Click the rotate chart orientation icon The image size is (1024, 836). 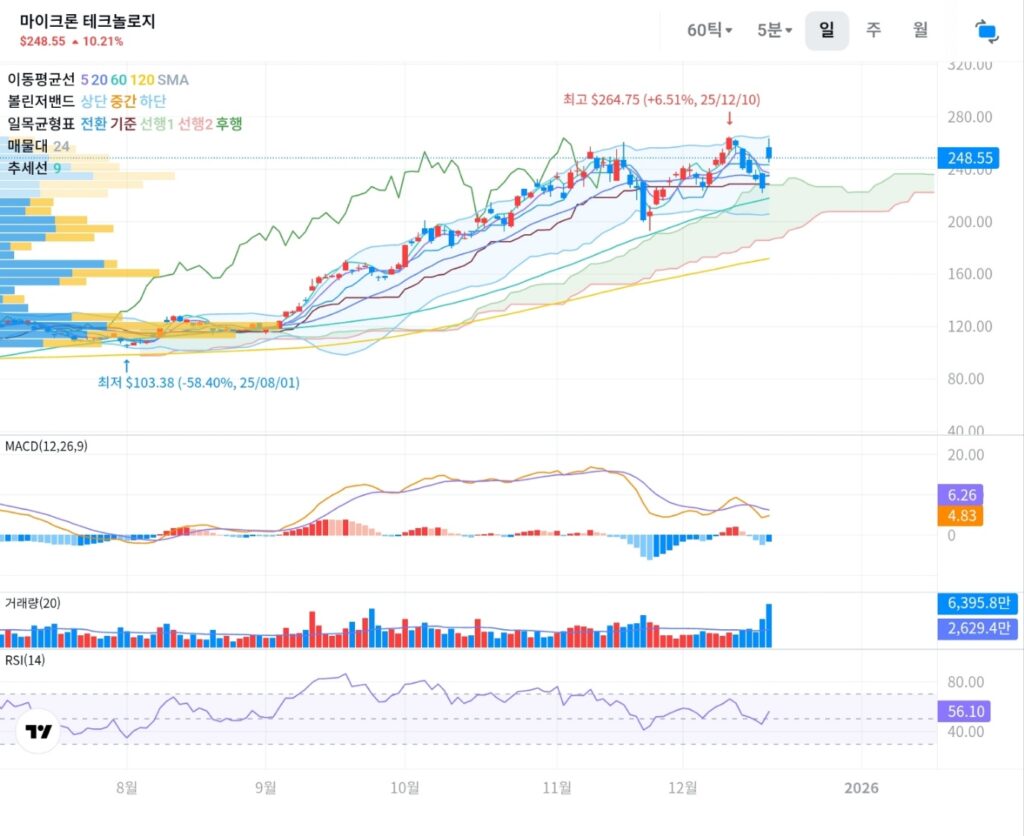click(987, 30)
